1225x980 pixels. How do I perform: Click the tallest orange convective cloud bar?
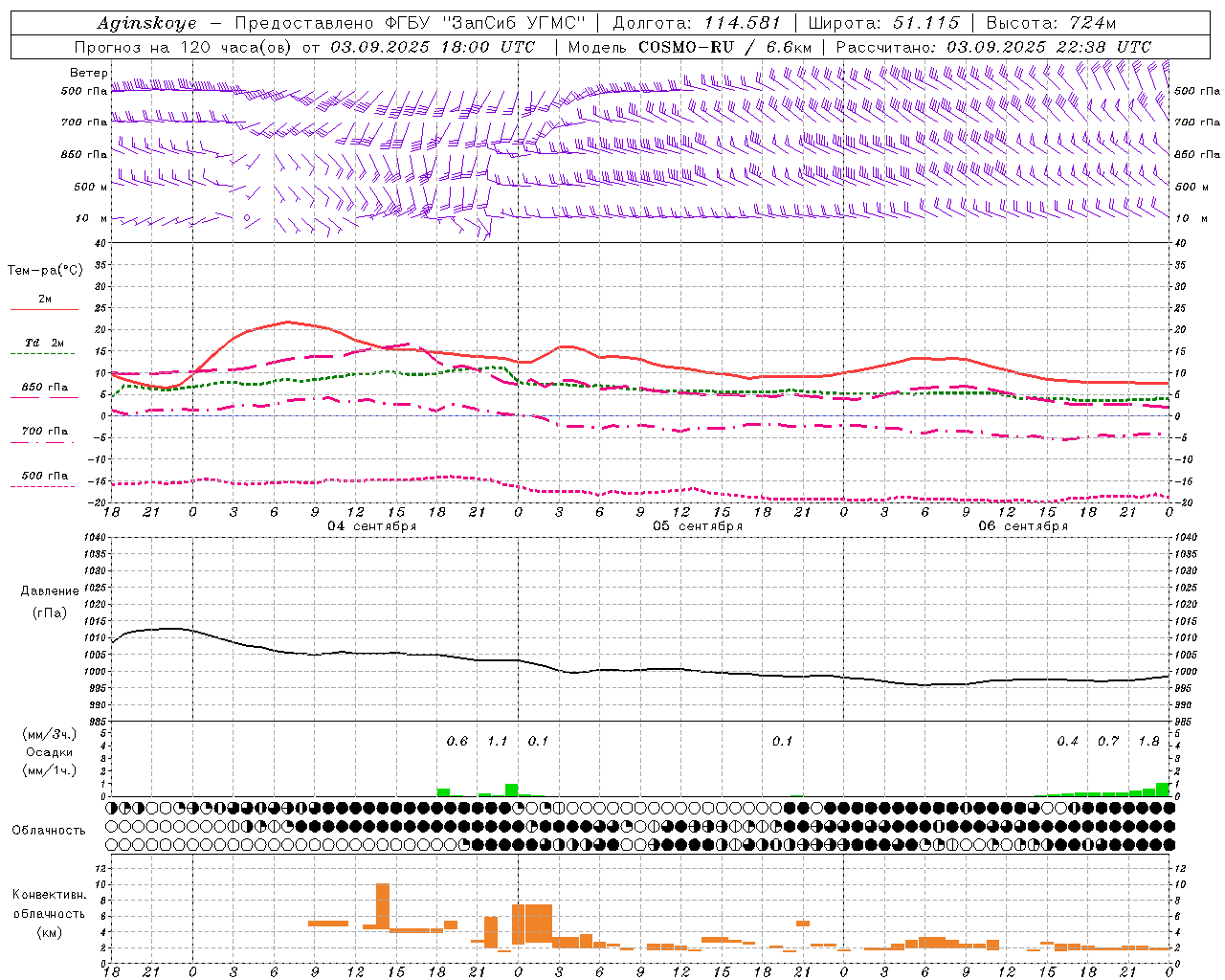tap(383, 906)
